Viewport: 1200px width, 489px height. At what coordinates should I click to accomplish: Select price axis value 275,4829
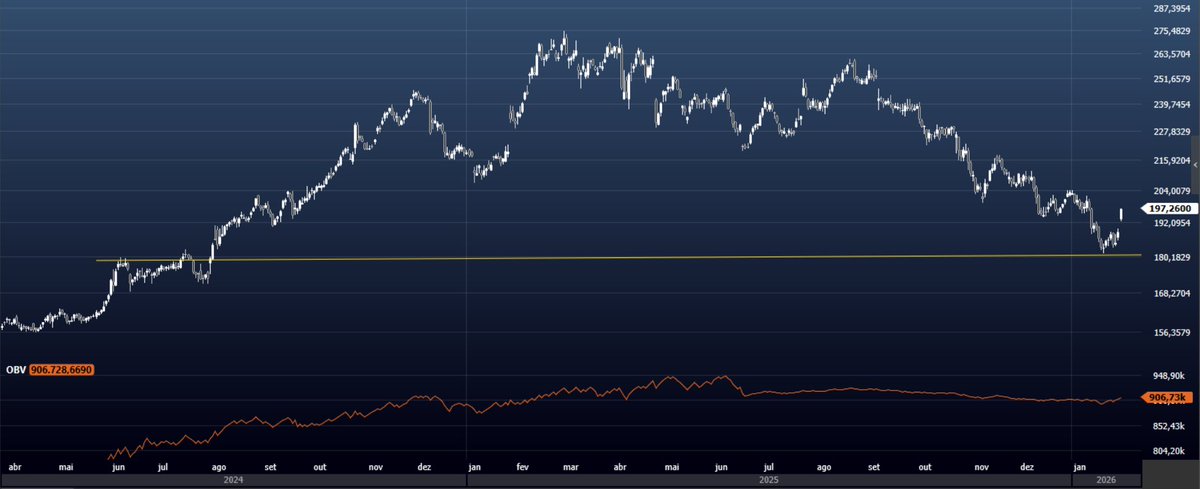coord(1173,31)
